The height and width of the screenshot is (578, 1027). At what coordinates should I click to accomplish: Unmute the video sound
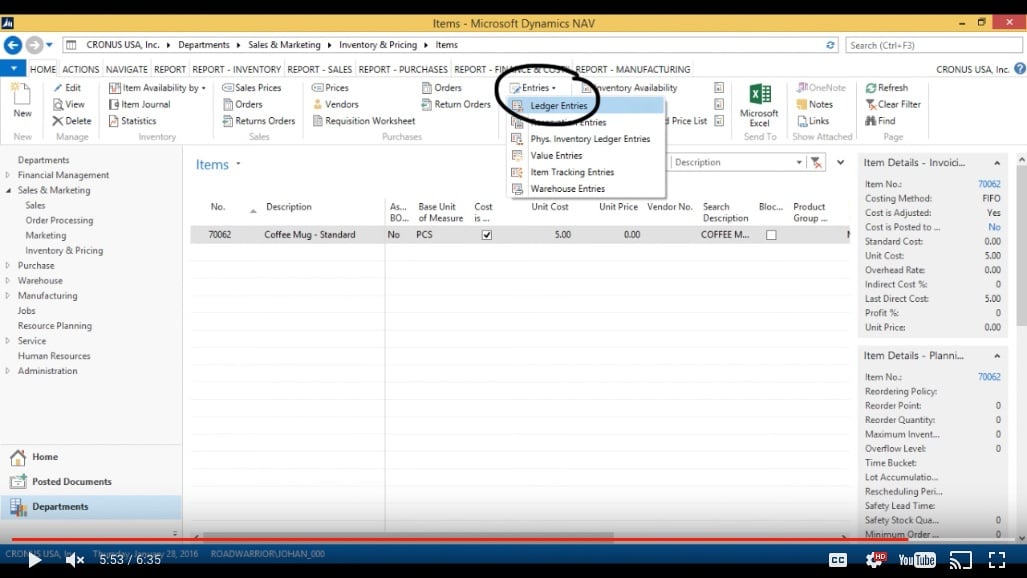(75, 560)
